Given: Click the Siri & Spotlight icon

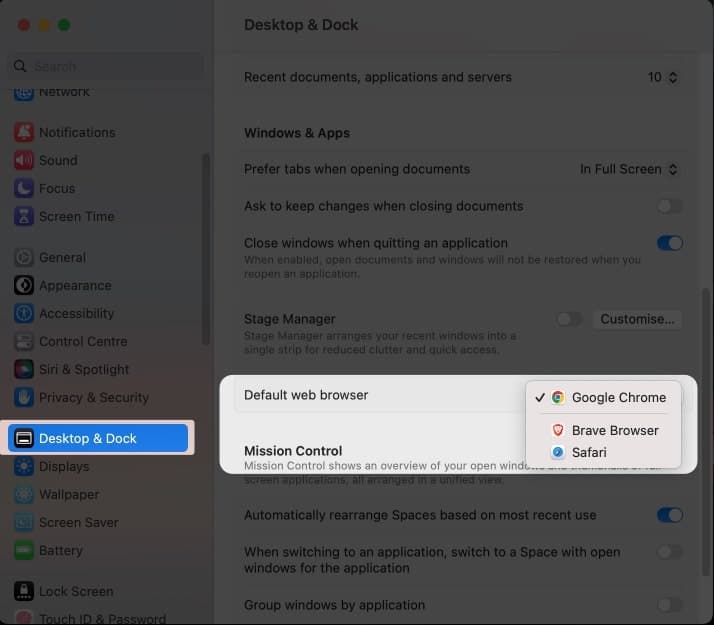Looking at the screenshot, I should click(24, 369).
